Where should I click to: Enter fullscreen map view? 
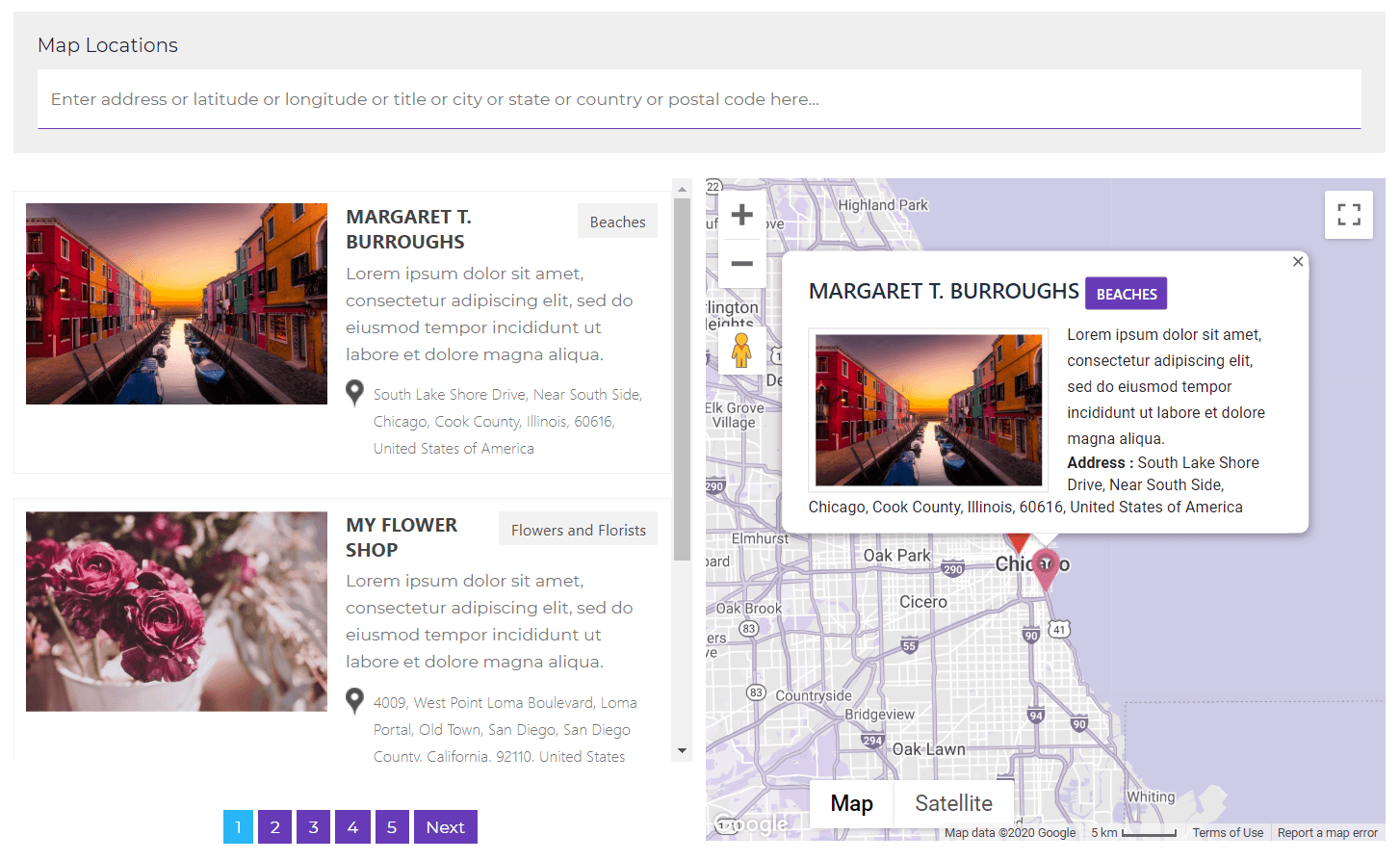(x=1348, y=214)
